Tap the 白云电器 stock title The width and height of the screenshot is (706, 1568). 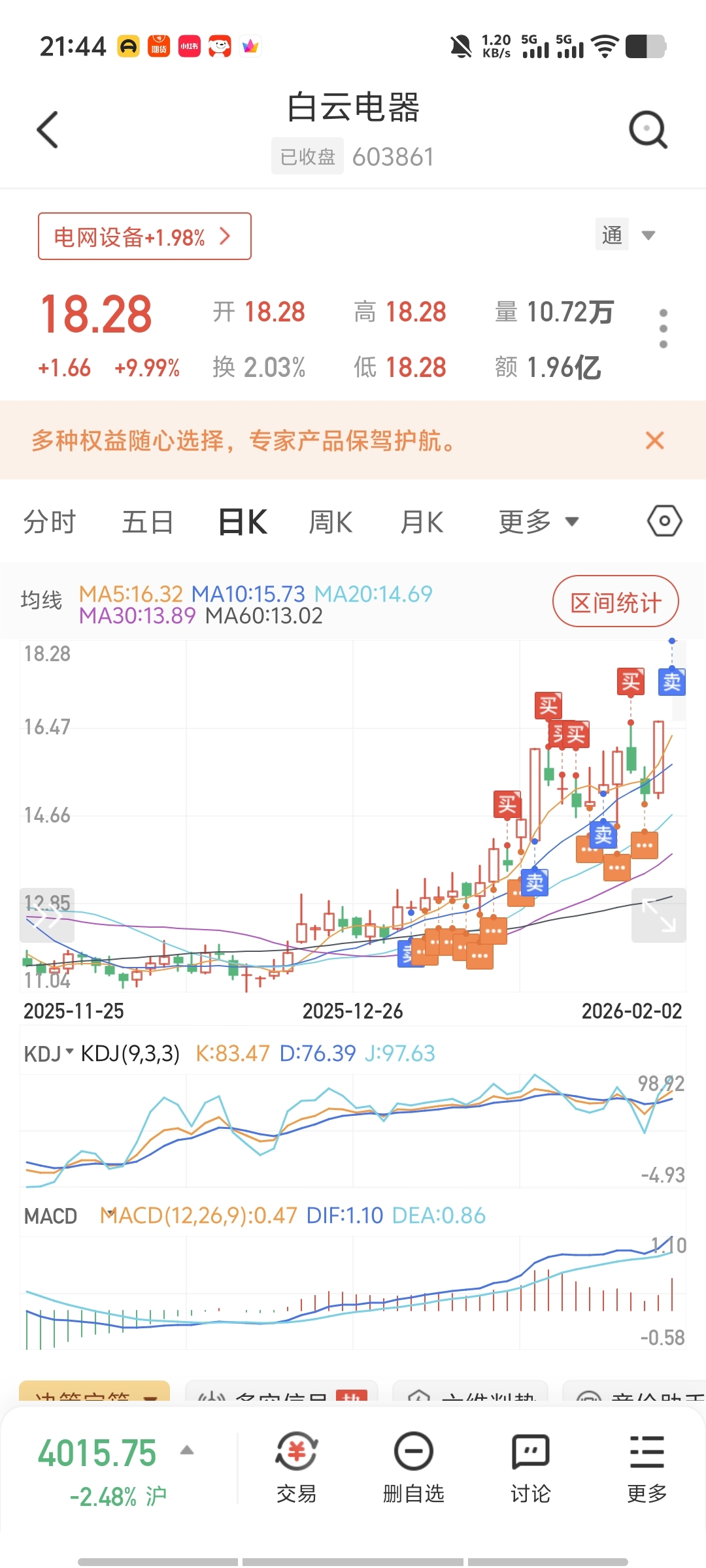click(x=354, y=107)
